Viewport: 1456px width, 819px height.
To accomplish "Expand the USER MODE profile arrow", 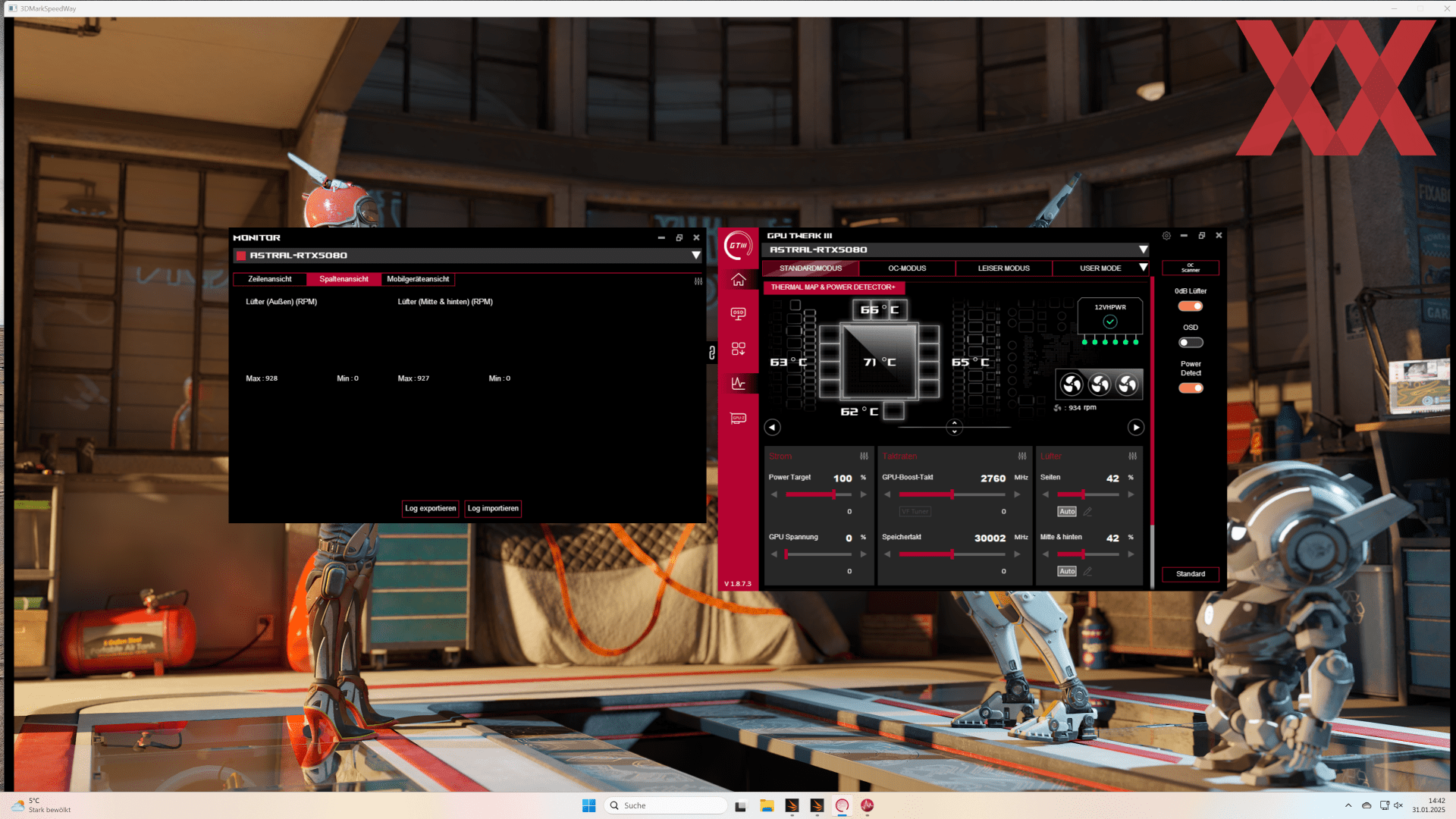I will click(1143, 268).
